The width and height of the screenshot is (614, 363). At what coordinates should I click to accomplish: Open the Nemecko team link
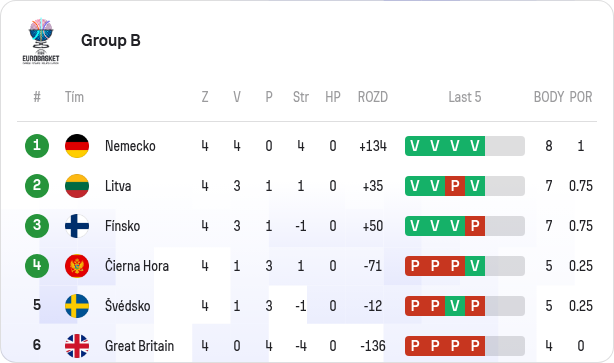[x=130, y=146]
